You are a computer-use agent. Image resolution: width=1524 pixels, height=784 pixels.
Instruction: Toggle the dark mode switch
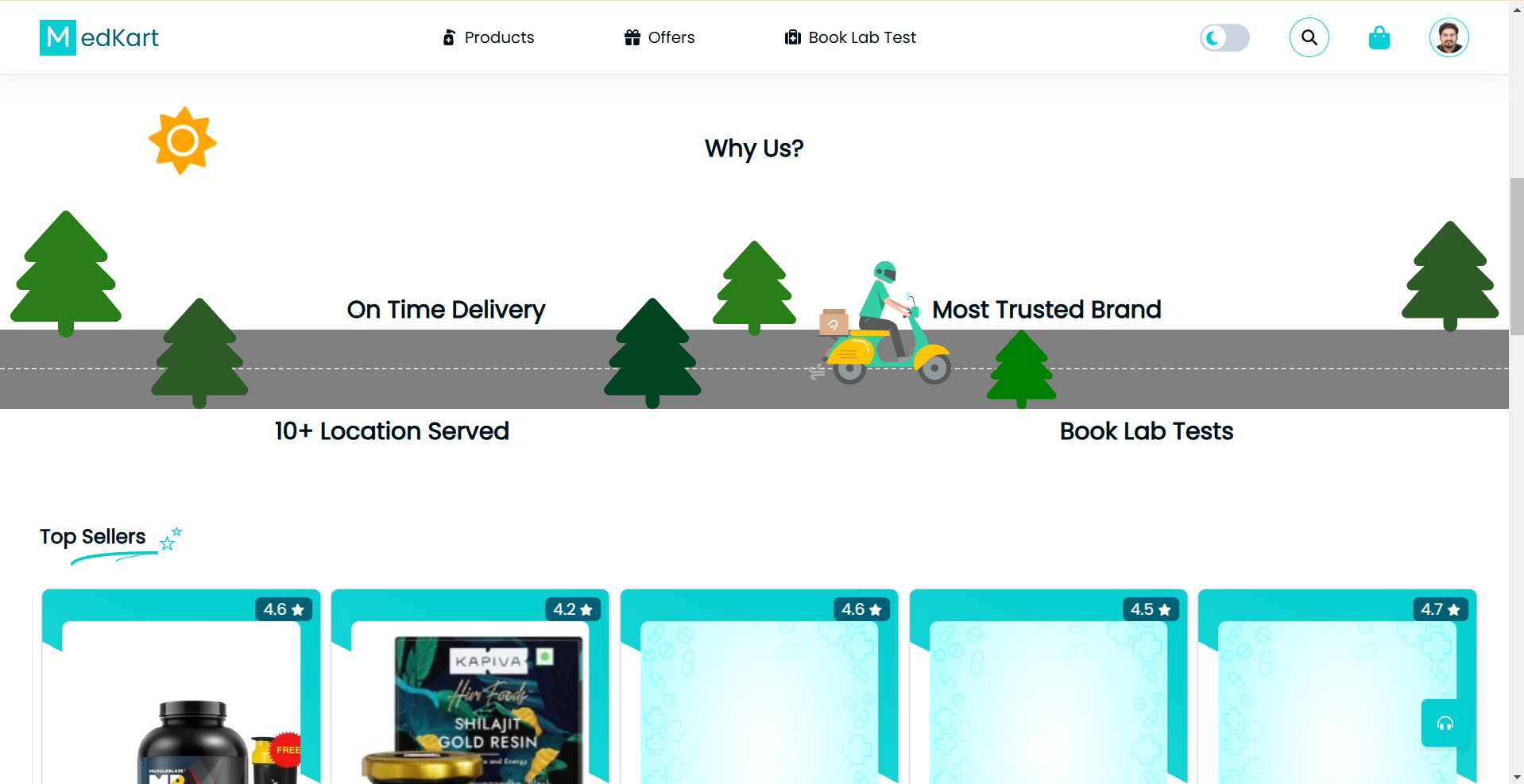pos(1224,37)
